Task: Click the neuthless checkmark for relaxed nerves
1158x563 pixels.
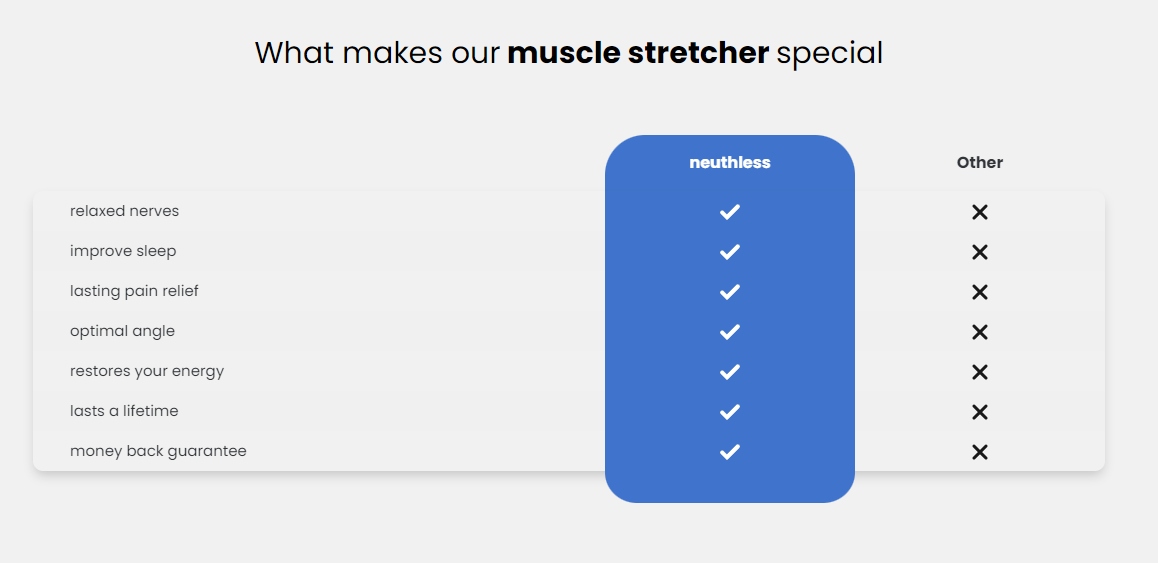Action: point(730,212)
